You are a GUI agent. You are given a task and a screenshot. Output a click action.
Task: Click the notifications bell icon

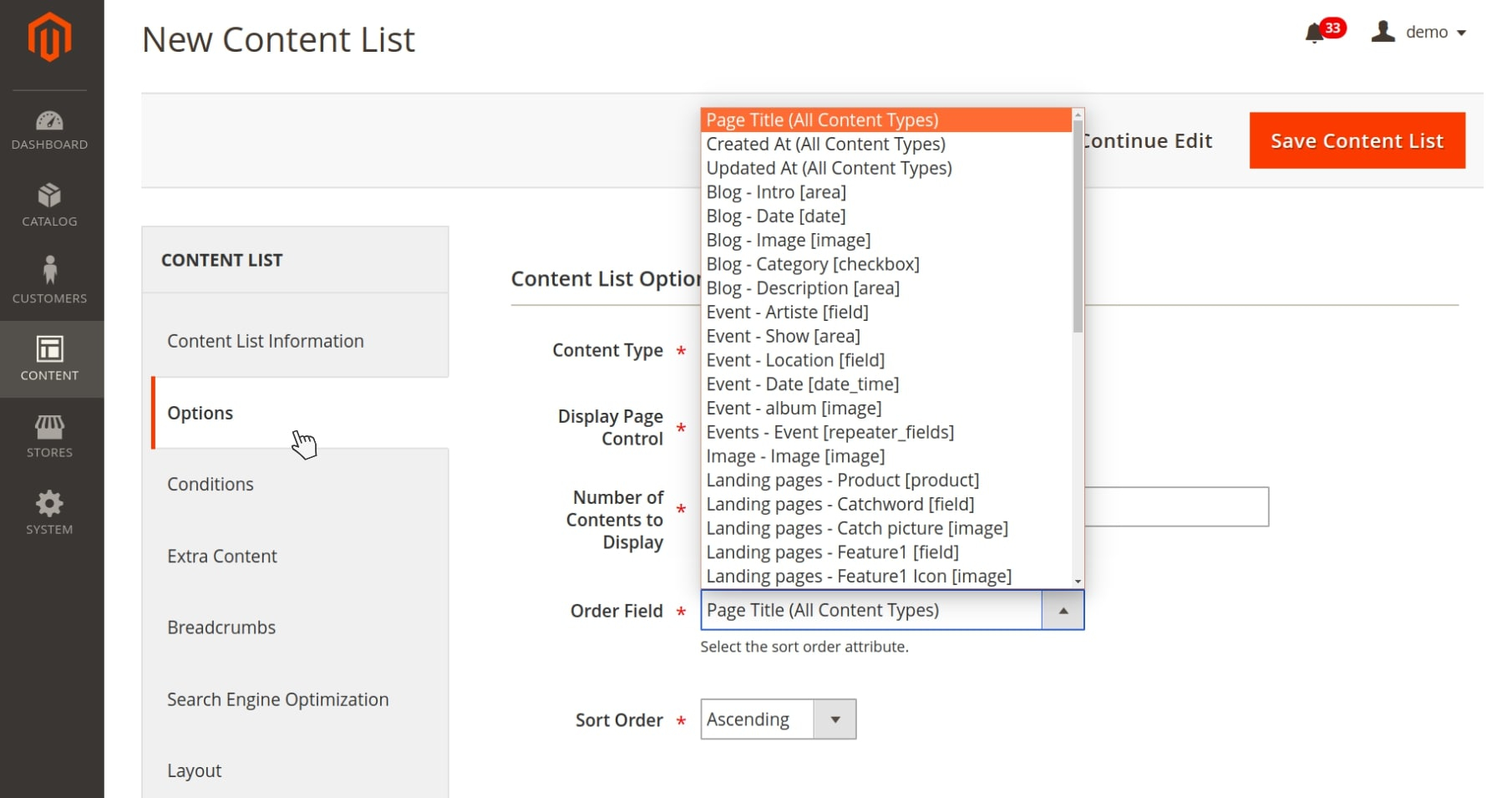pyautogui.click(x=1314, y=33)
